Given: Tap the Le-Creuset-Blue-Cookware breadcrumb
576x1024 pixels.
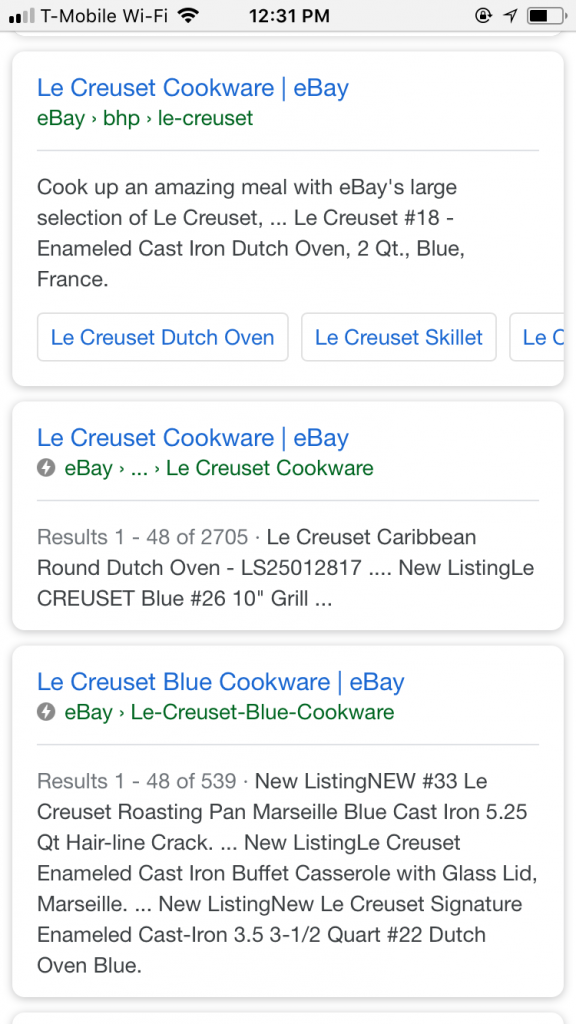Looking at the screenshot, I should click(x=226, y=713).
